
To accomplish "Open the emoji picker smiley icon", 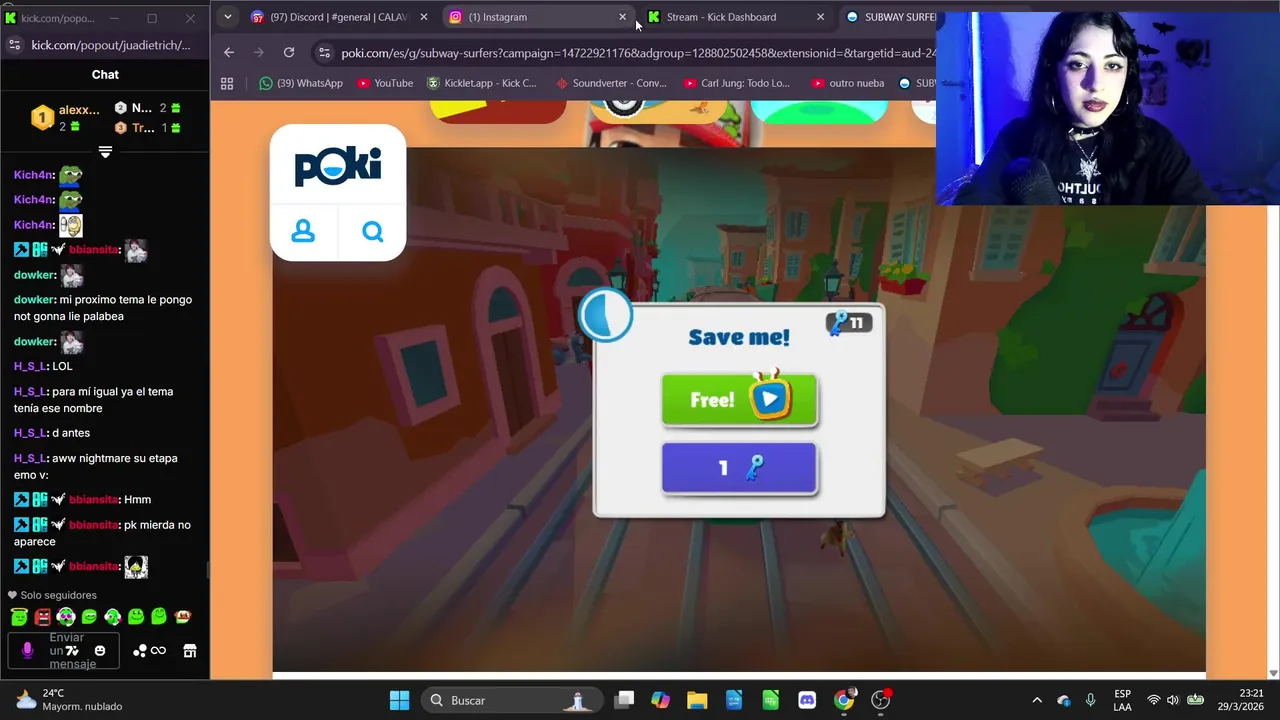I will pos(100,651).
